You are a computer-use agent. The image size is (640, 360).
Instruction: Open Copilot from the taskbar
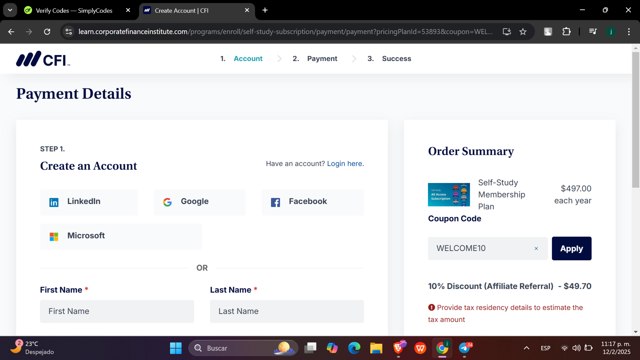(332, 348)
